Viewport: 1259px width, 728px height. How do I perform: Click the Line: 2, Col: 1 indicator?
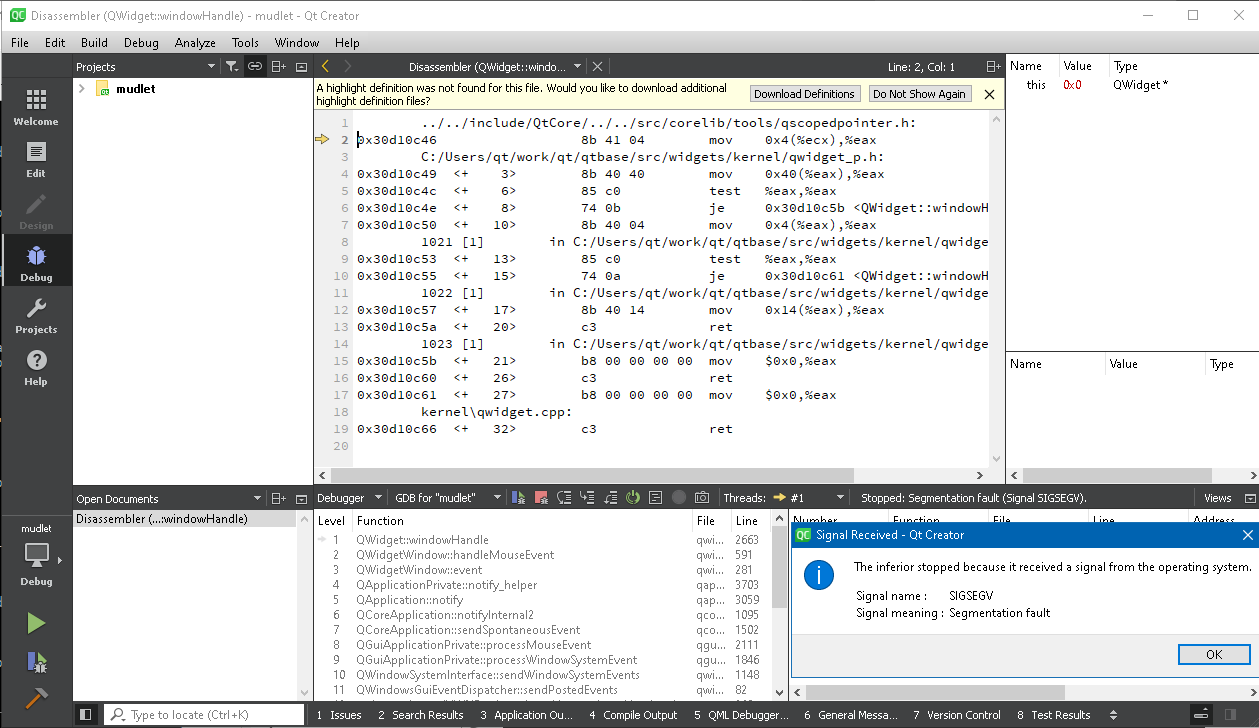[921, 67]
